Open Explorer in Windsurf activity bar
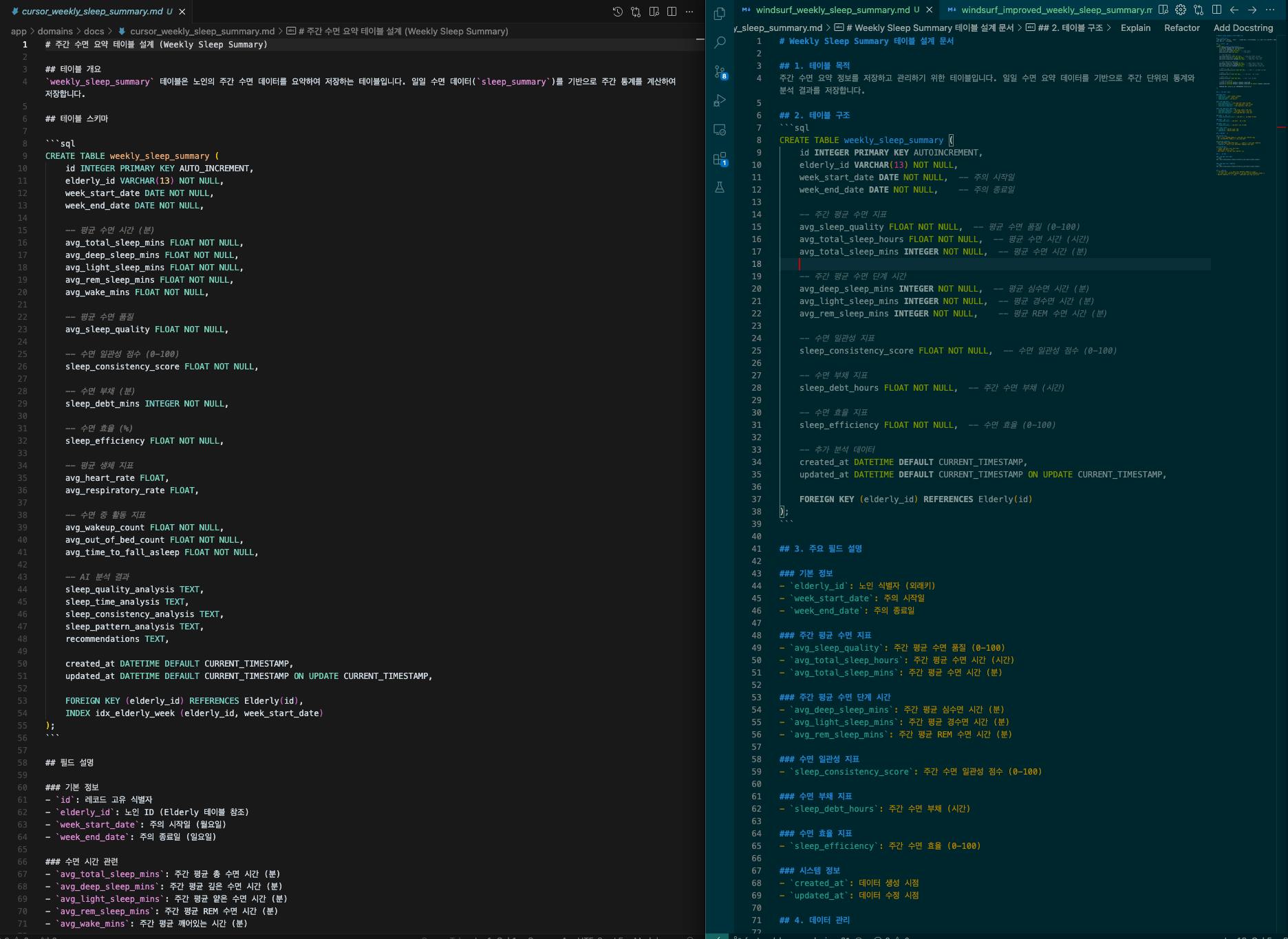 720,14
